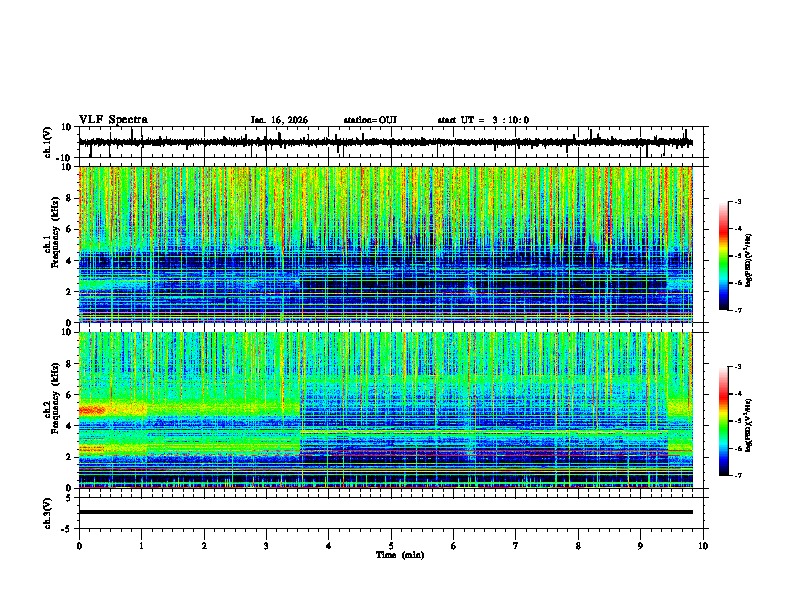The width and height of the screenshot is (792, 612).
Task: Click the "Time (min)" x-axis label
Action: [400, 555]
